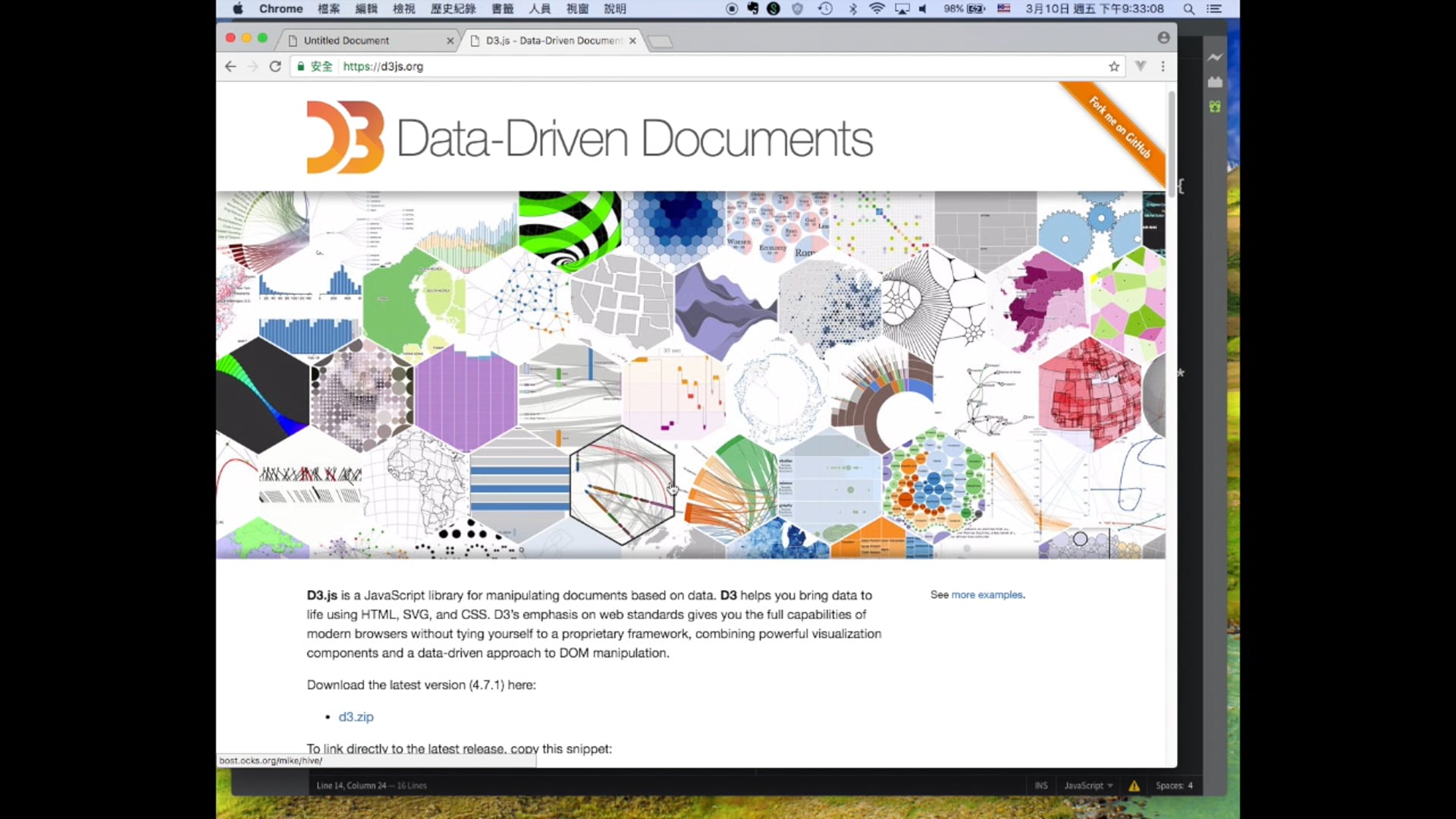The height and width of the screenshot is (819, 1456).
Task: Switch to Untitled Document tab
Action: pos(347,41)
